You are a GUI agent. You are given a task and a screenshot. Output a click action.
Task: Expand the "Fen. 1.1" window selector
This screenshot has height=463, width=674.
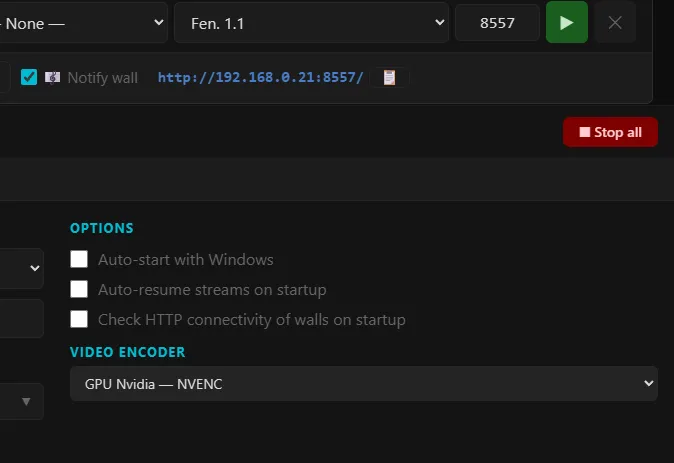click(312, 23)
